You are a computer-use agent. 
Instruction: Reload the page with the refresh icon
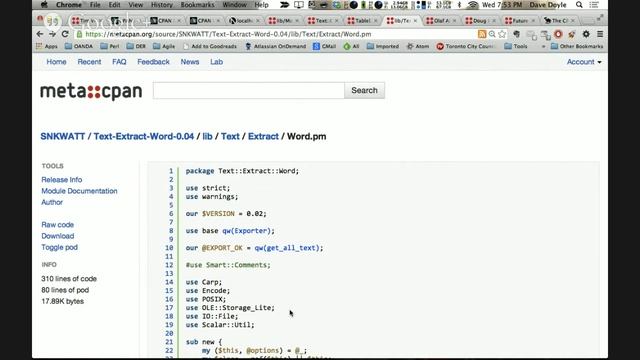click(x=65, y=34)
